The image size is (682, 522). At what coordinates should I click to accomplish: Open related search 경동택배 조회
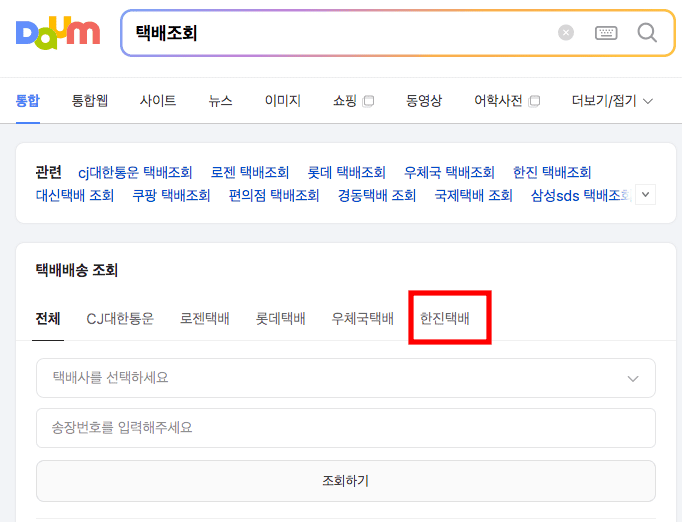[x=377, y=195]
